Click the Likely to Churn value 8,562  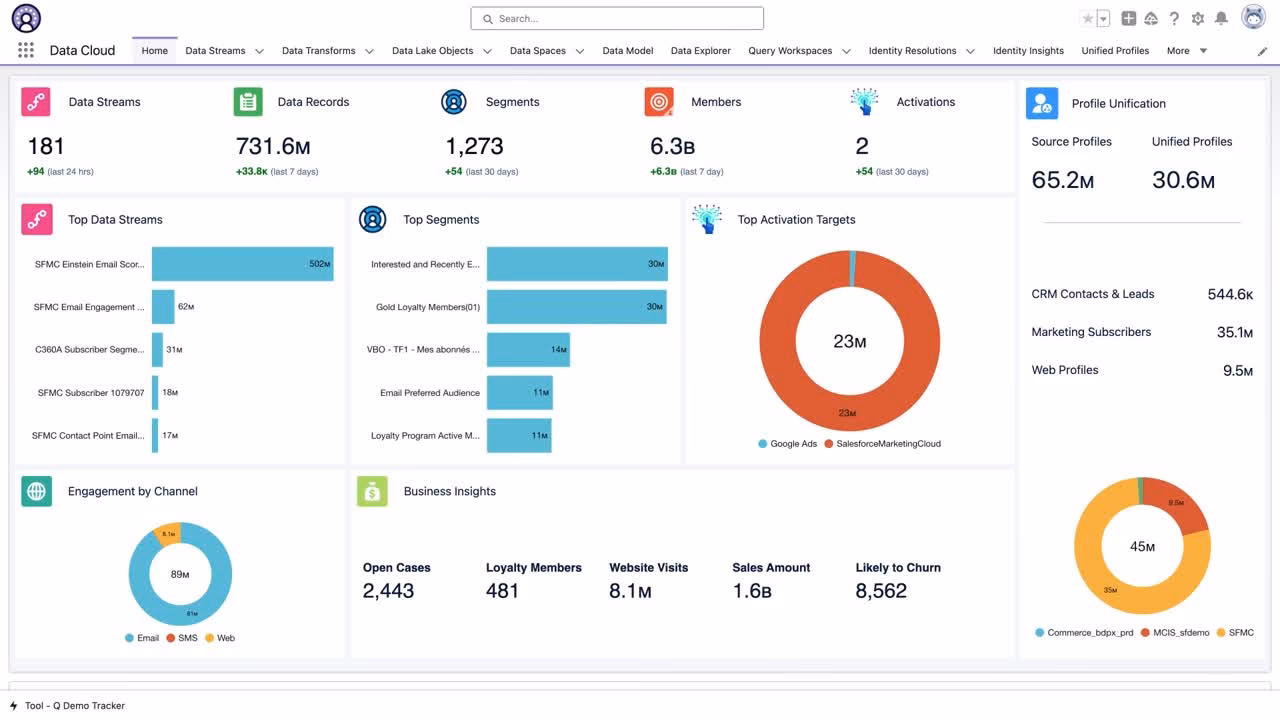pos(881,591)
